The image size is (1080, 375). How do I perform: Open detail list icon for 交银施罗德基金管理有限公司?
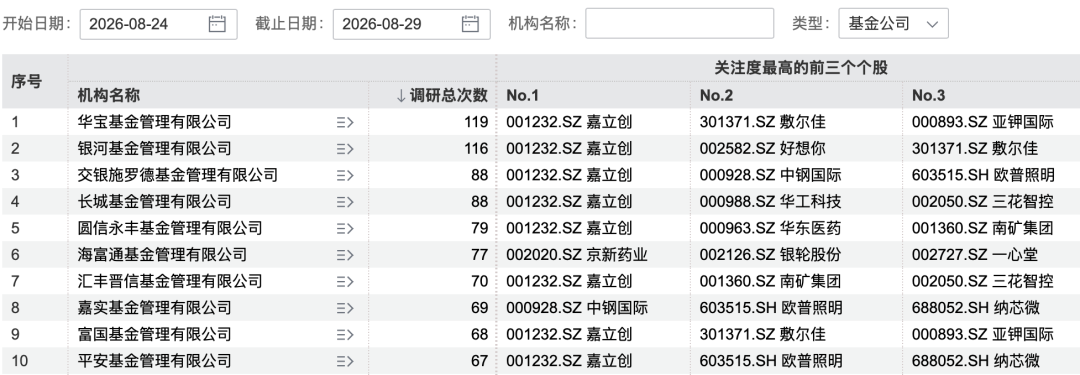pyautogui.click(x=345, y=176)
